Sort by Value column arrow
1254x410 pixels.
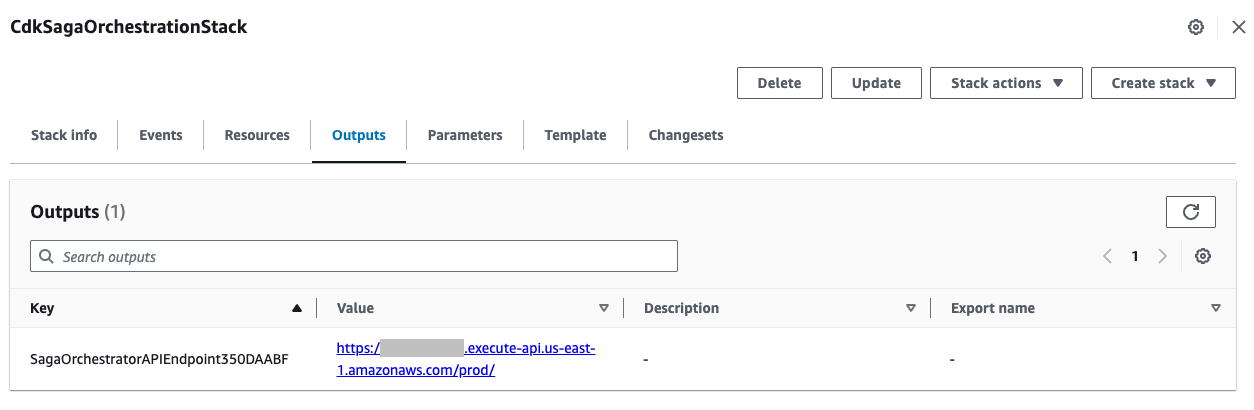point(603,309)
